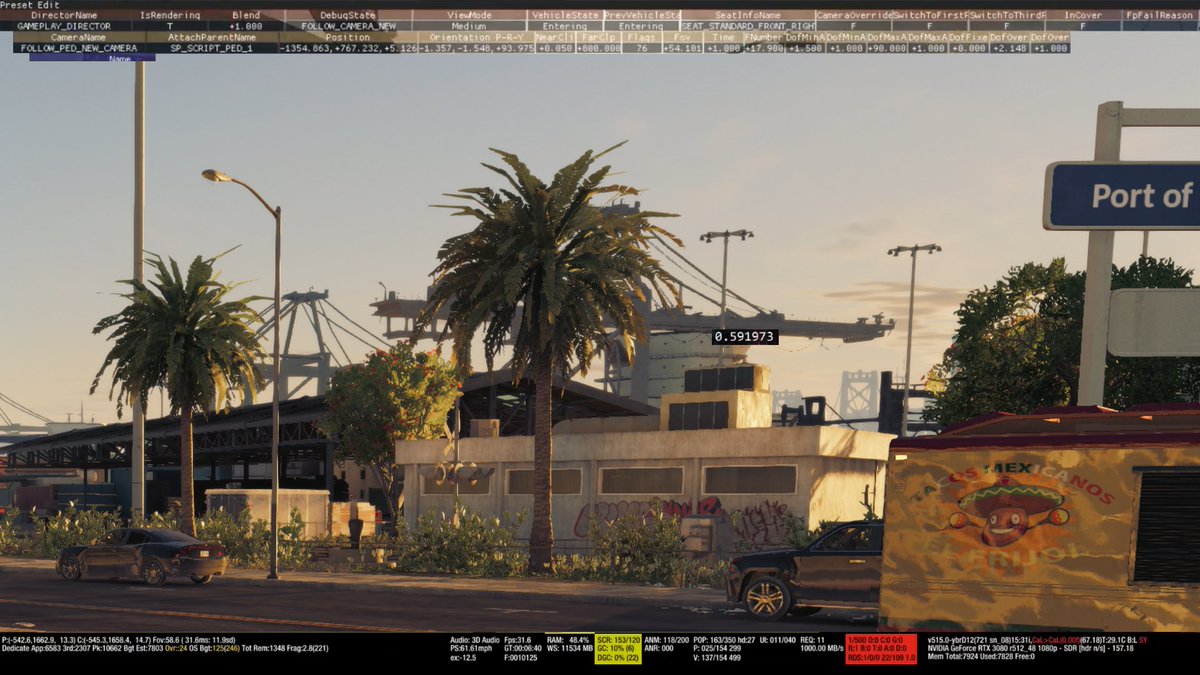Screen dimensions: 1200x675
Task: Select the Time column header
Action: [723, 37]
